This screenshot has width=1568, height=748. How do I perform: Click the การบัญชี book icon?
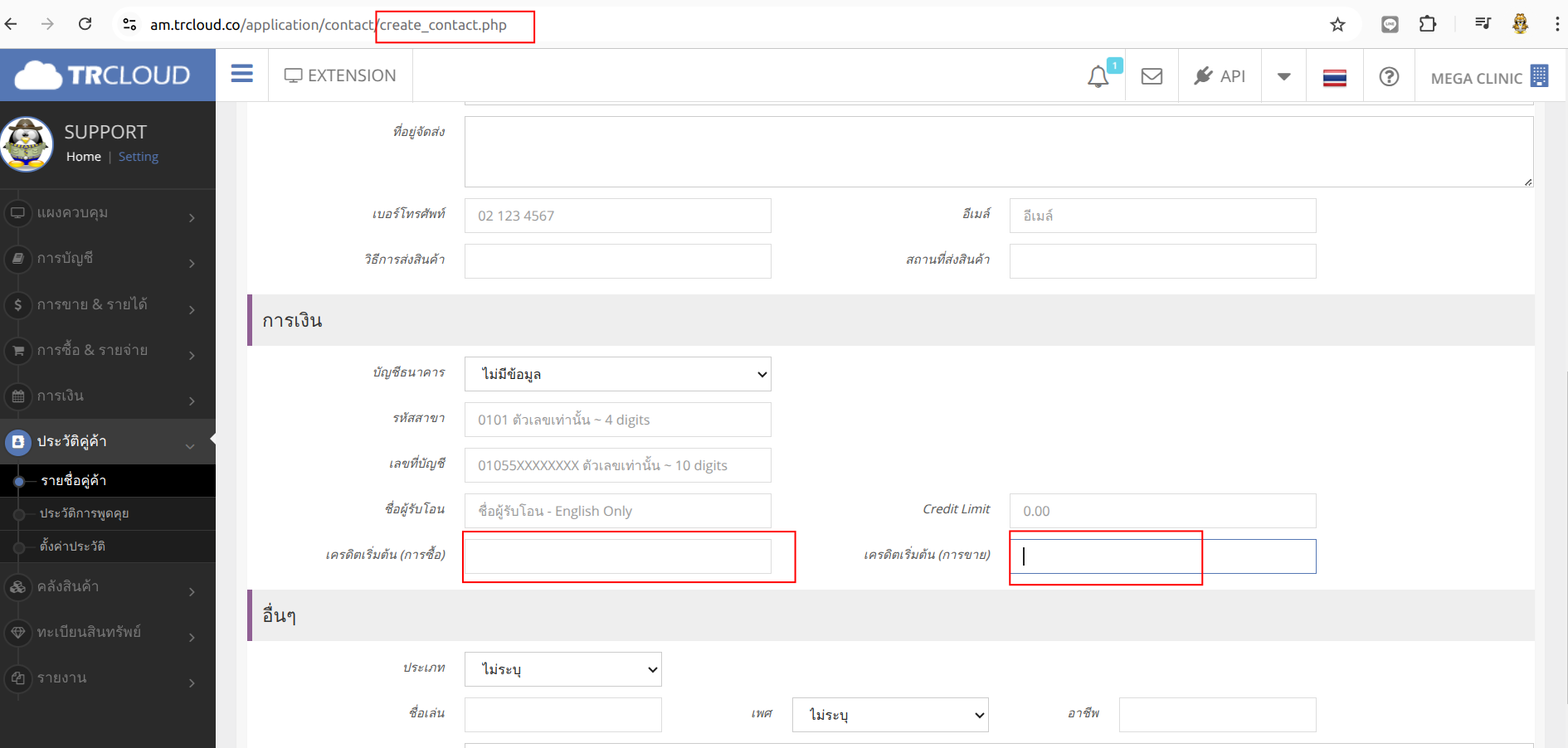(17, 259)
